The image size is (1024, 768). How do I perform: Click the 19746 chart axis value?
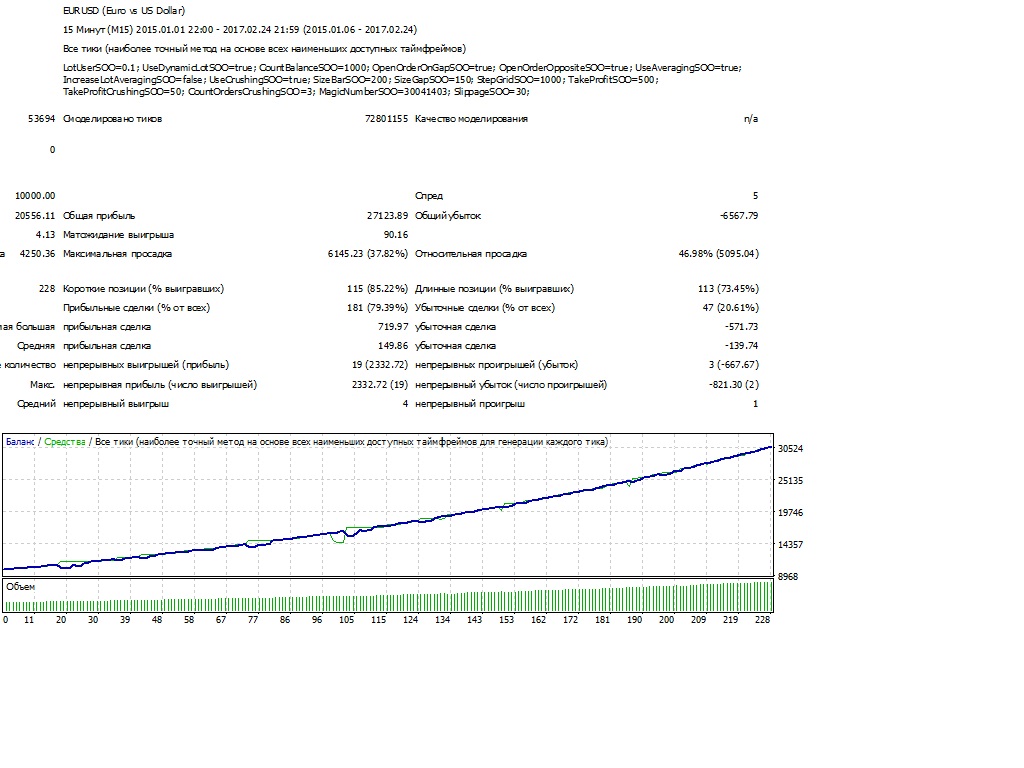(x=790, y=513)
